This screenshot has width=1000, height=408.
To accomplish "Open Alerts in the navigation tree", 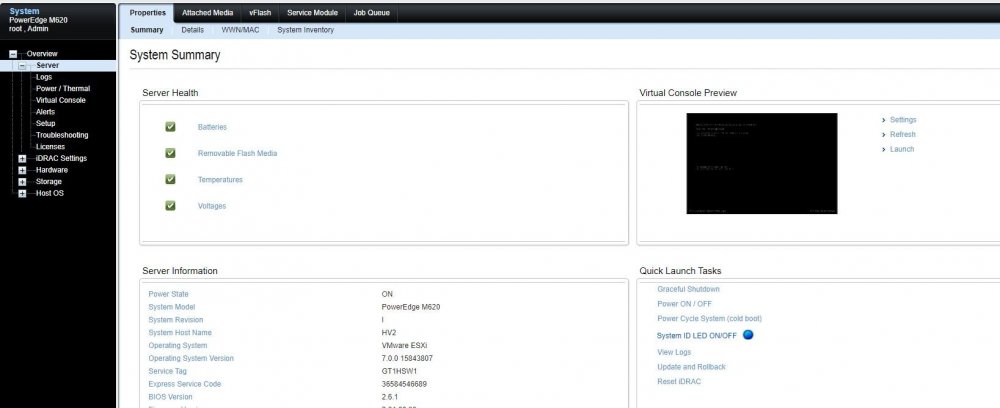I will pyautogui.click(x=45, y=112).
